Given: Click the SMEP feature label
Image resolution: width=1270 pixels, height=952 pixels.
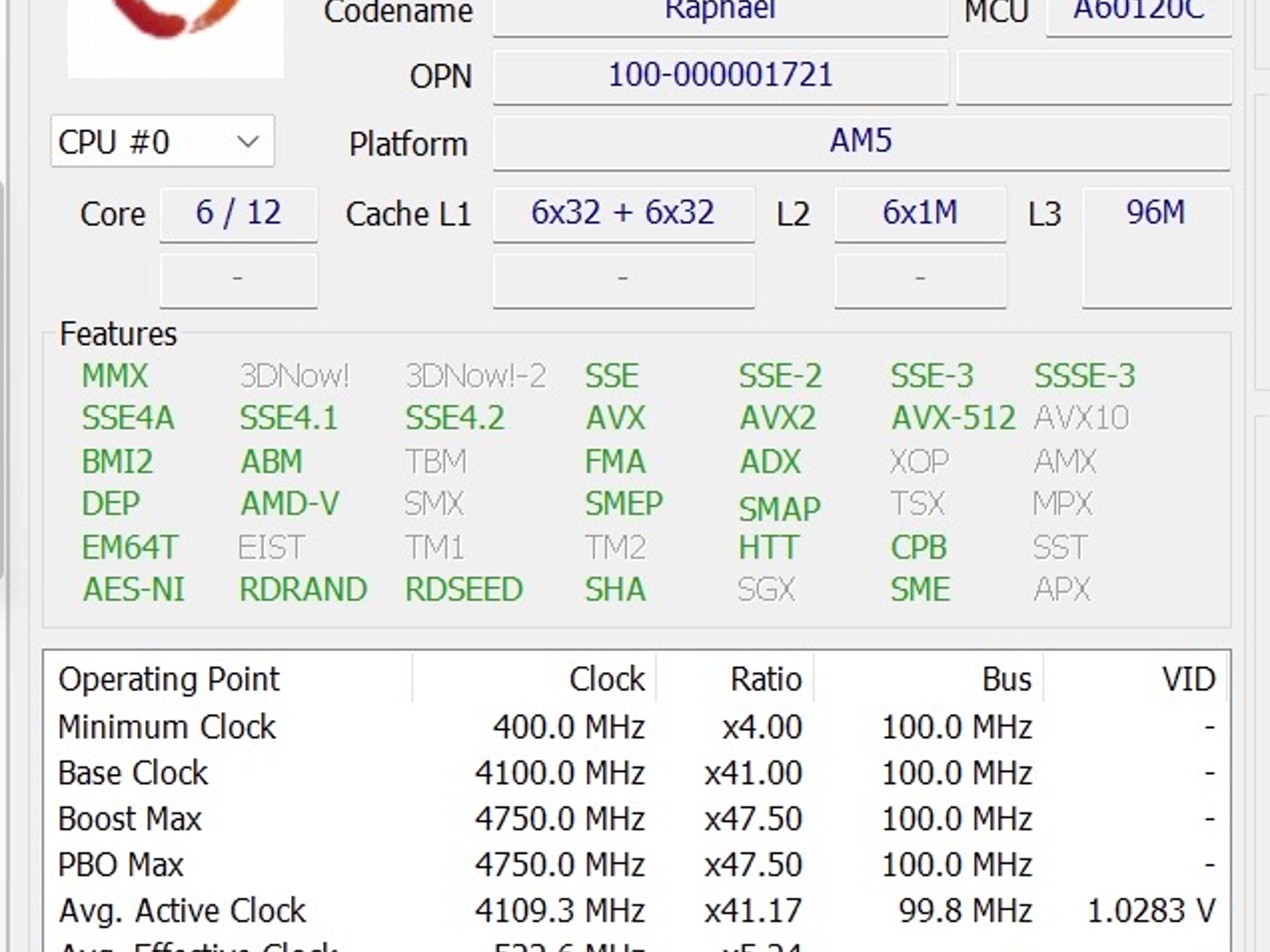Looking at the screenshot, I should pyautogui.click(x=624, y=503).
